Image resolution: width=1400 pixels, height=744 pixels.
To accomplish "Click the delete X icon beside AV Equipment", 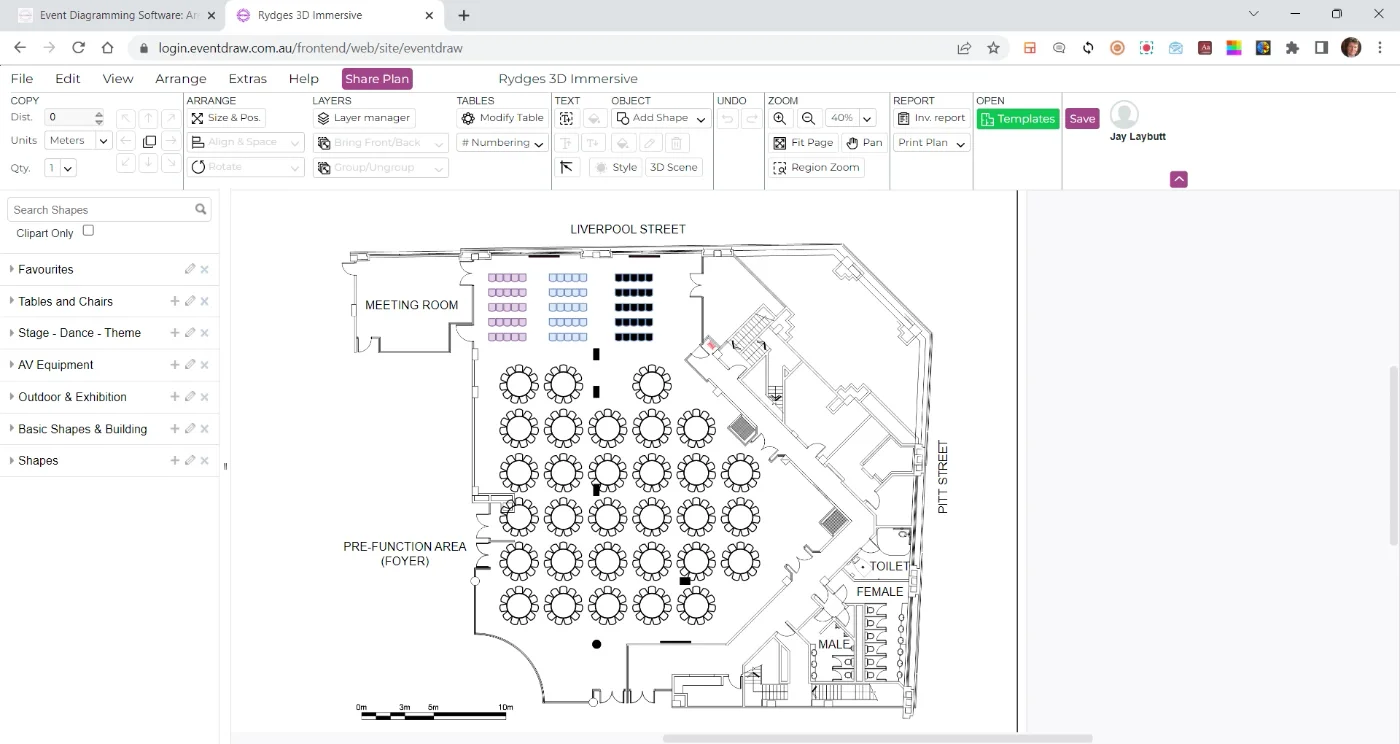I will click(x=205, y=365).
